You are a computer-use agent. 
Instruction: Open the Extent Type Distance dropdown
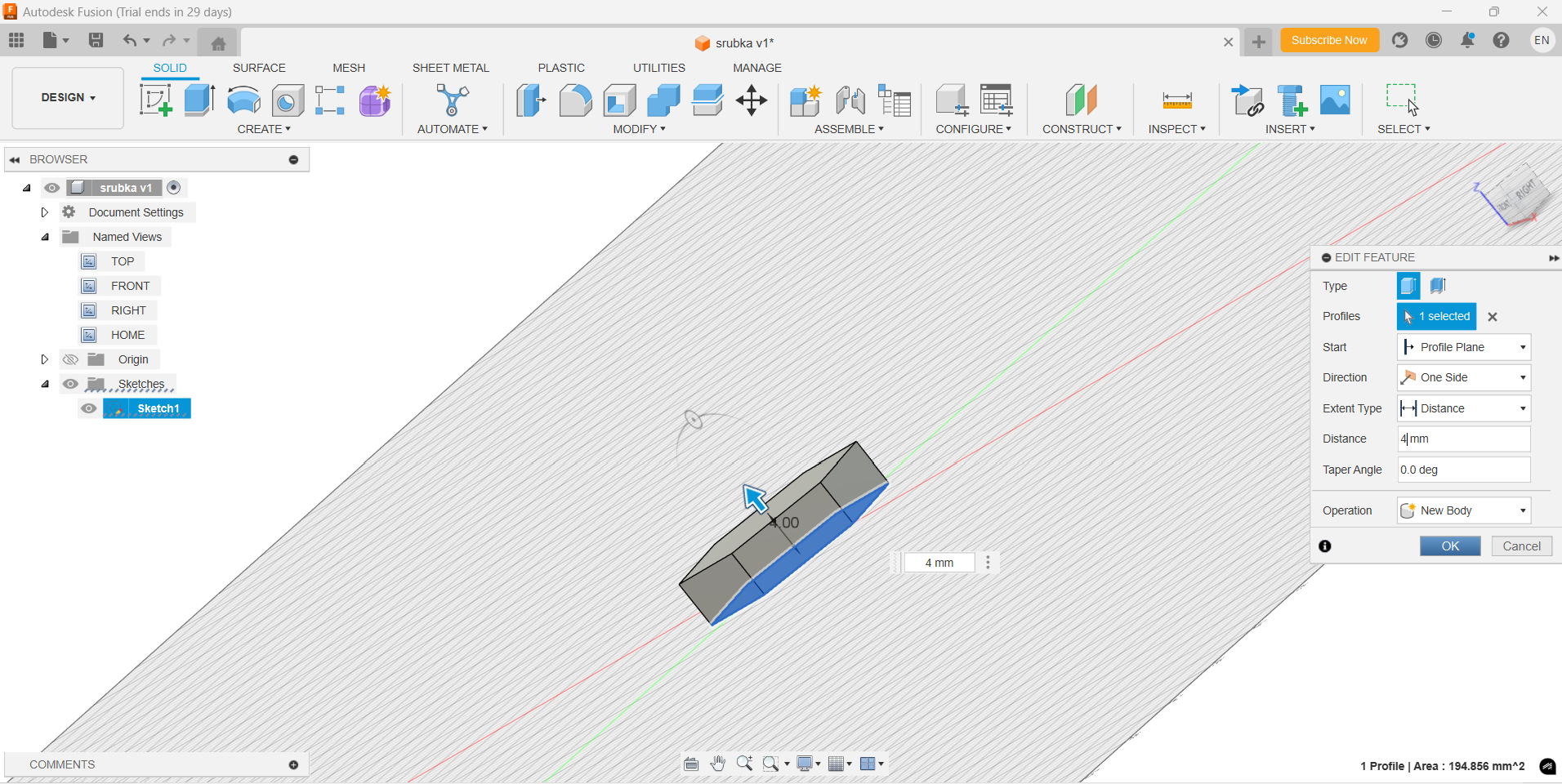click(1464, 408)
